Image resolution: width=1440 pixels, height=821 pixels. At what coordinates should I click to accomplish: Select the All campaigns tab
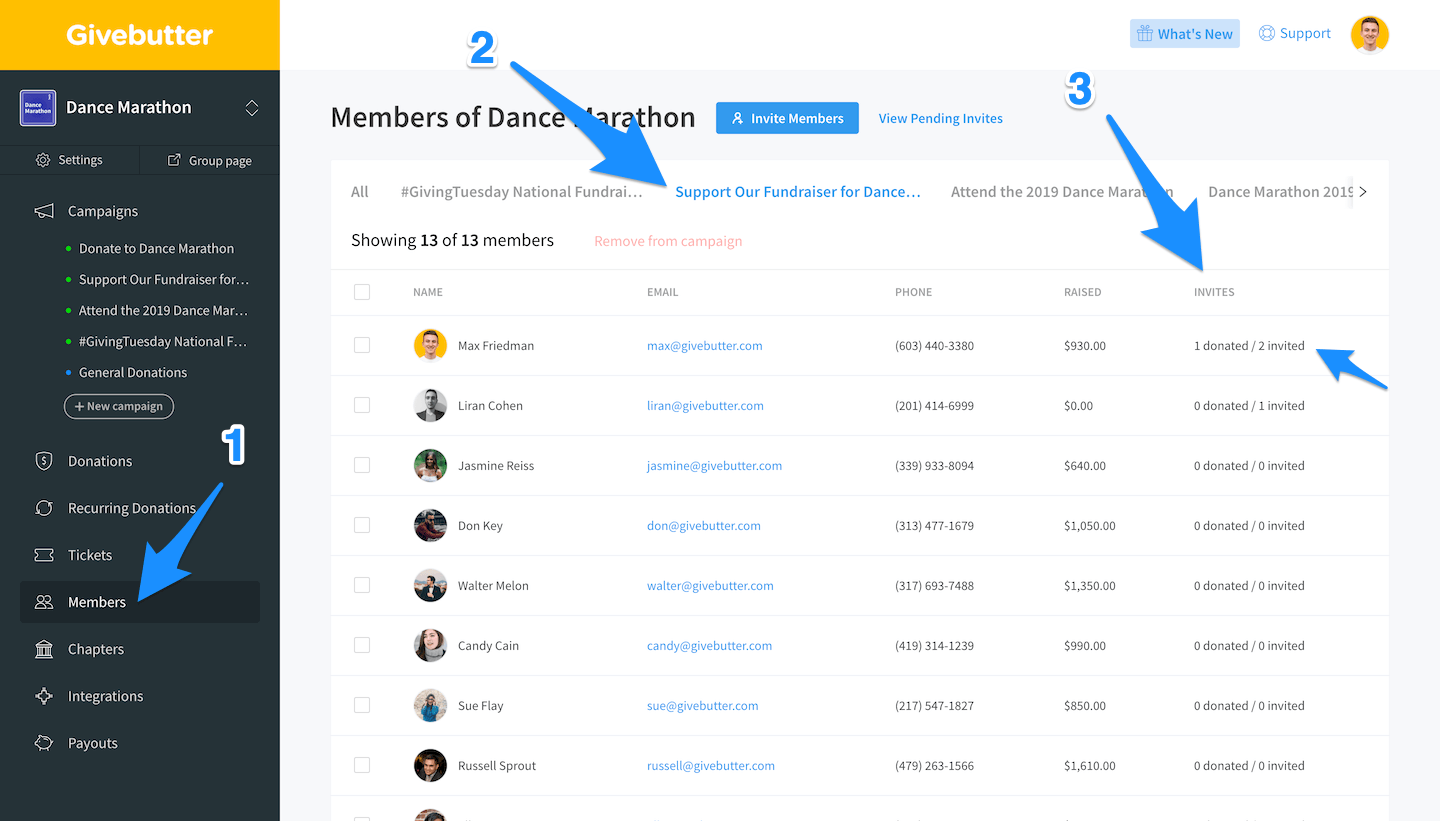[x=360, y=191]
